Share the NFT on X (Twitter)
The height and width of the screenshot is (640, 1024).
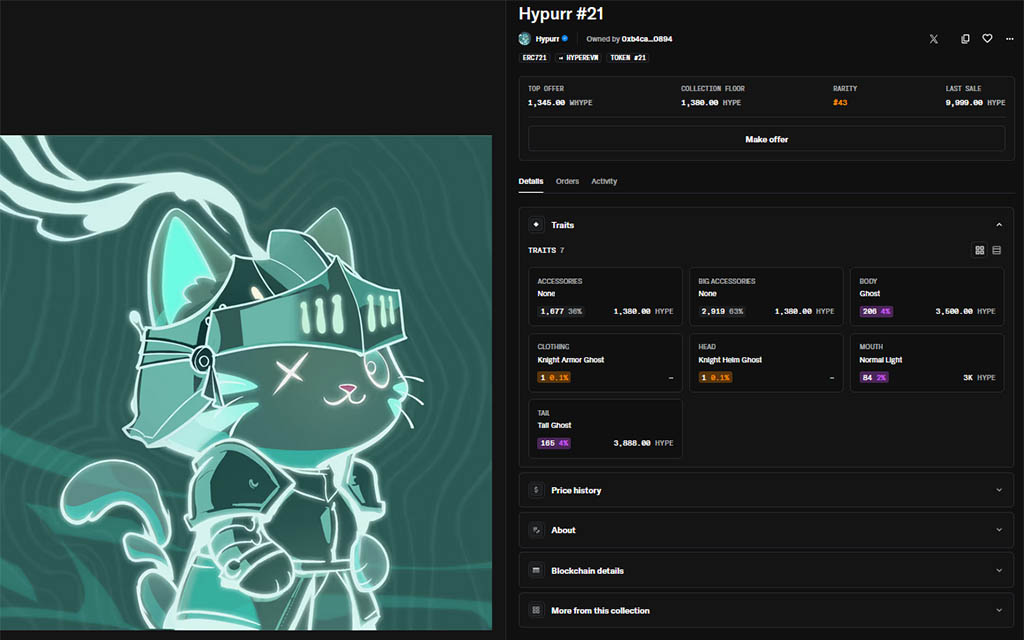(x=933, y=39)
